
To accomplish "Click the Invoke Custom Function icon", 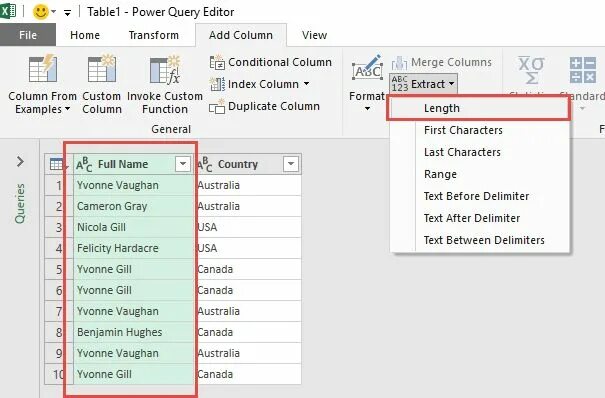I will coord(165,69).
